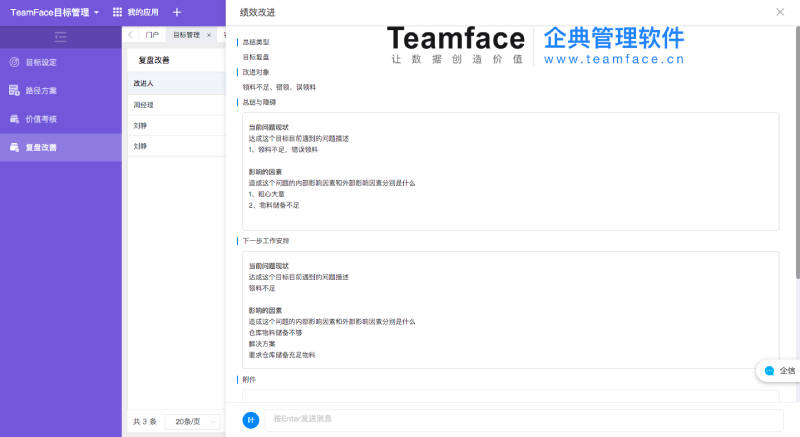
Task: Open the 我的应用 apps grid icon
Action: pyautogui.click(x=117, y=12)
